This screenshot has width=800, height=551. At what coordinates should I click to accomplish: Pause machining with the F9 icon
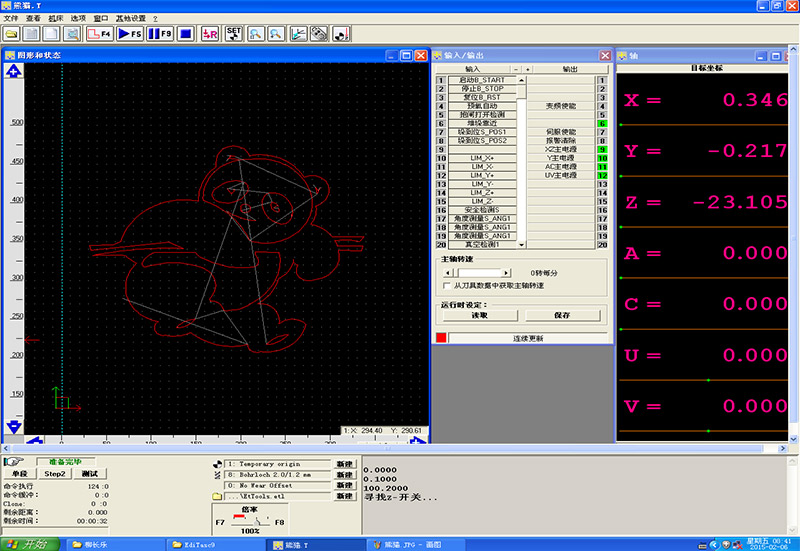(160, 34)
